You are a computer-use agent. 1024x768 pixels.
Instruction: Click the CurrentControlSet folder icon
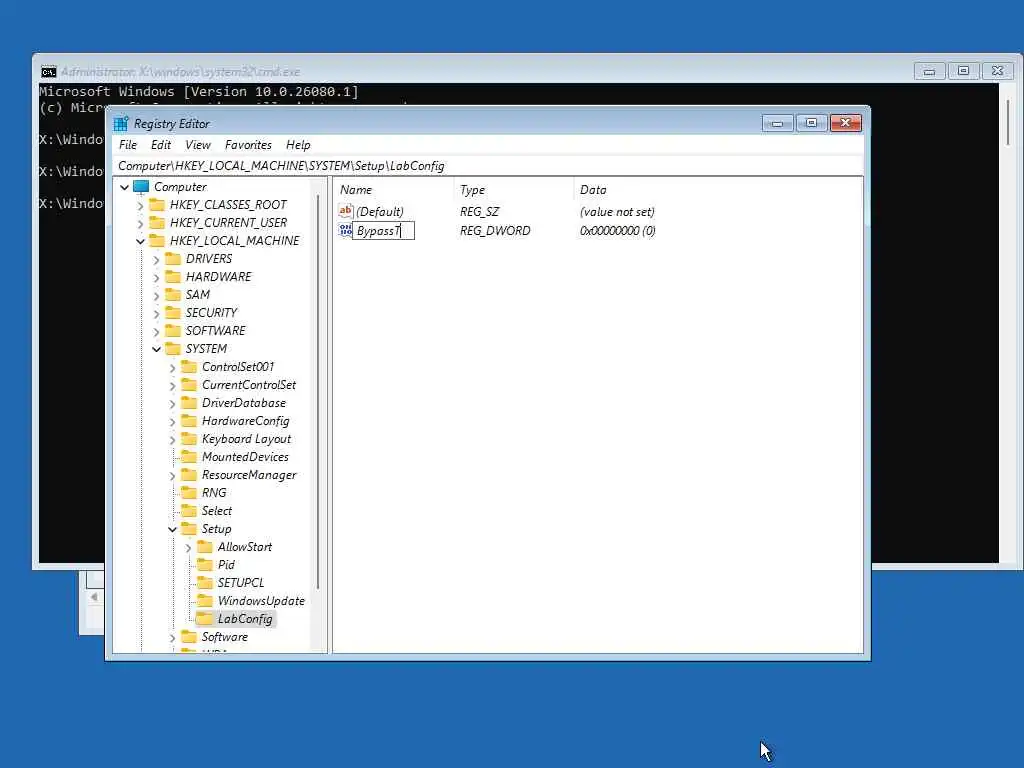tap(189, 385)
